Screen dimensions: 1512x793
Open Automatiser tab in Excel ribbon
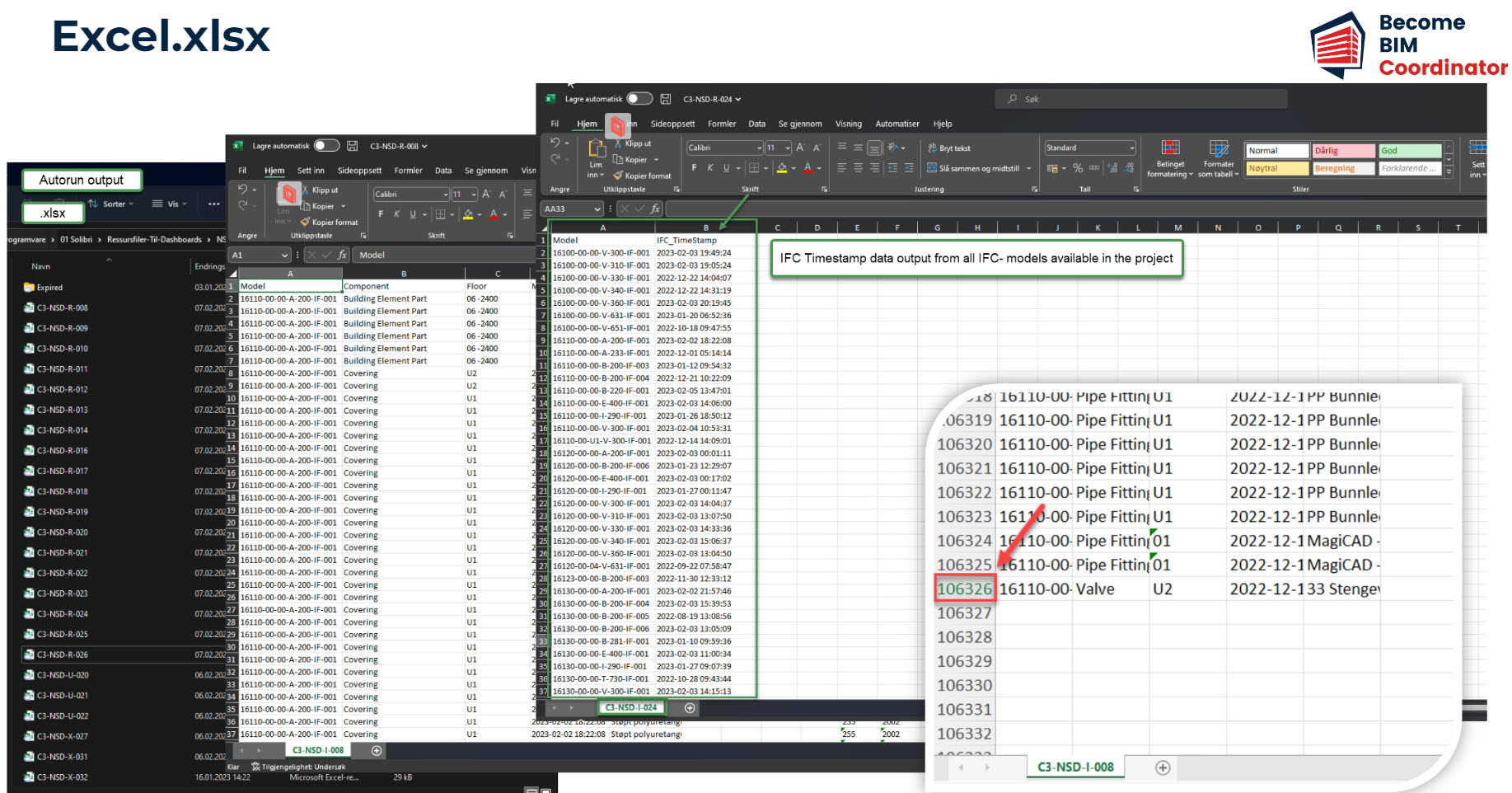897,124
